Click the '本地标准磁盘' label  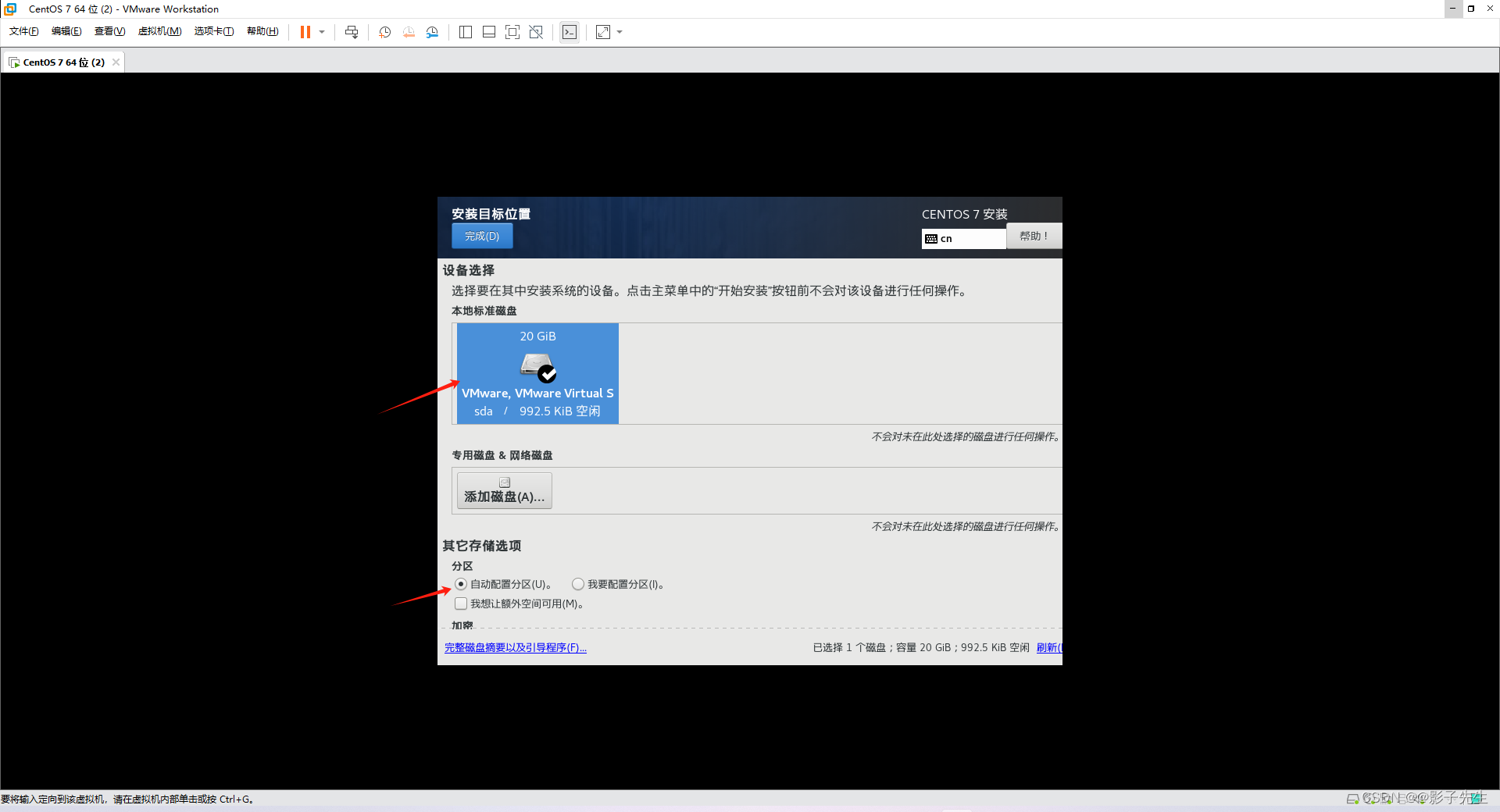(484, 311)
